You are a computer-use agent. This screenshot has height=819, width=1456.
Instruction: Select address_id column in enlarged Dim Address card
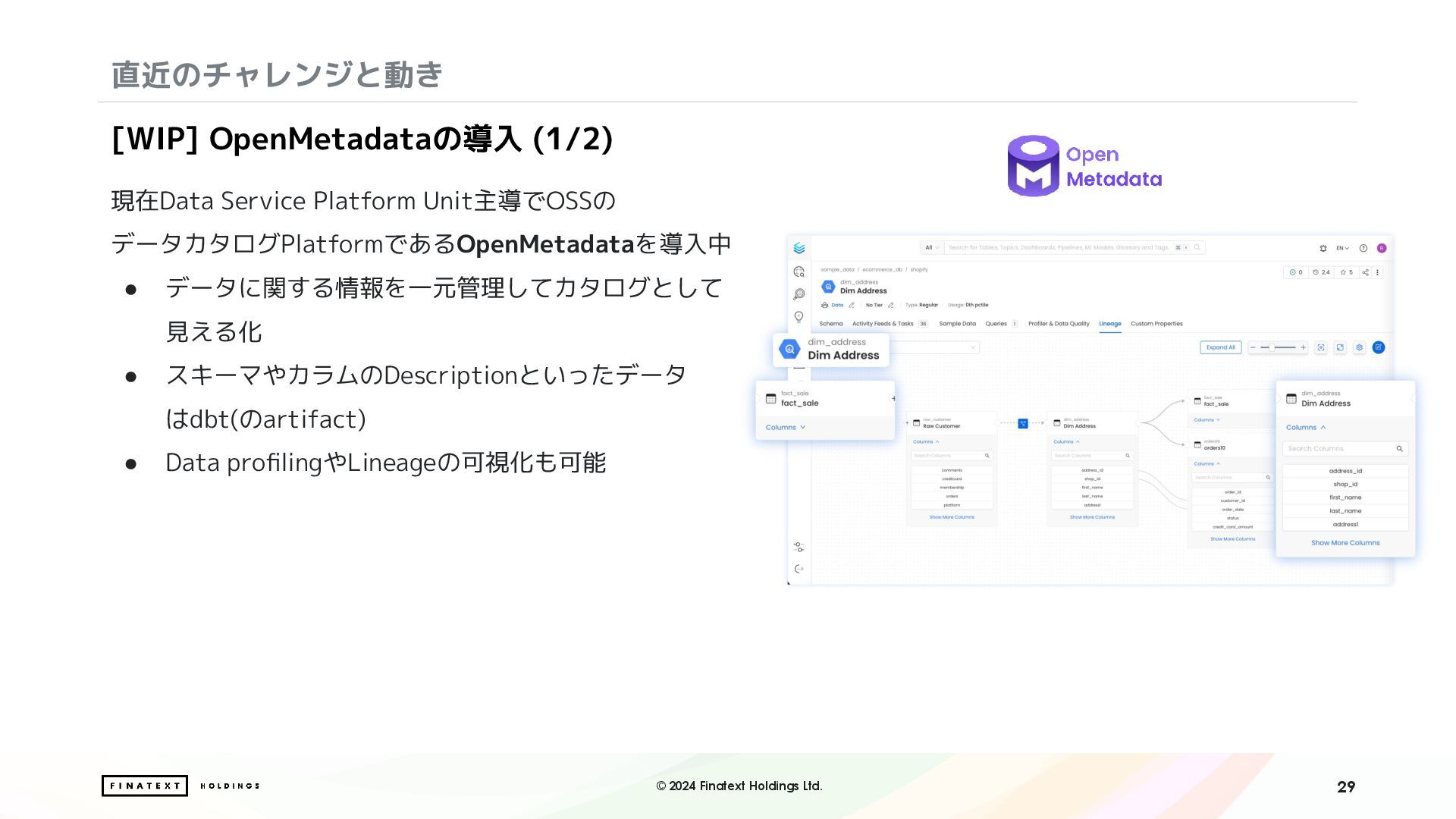pyautogui.click(x=1345, y=471)
